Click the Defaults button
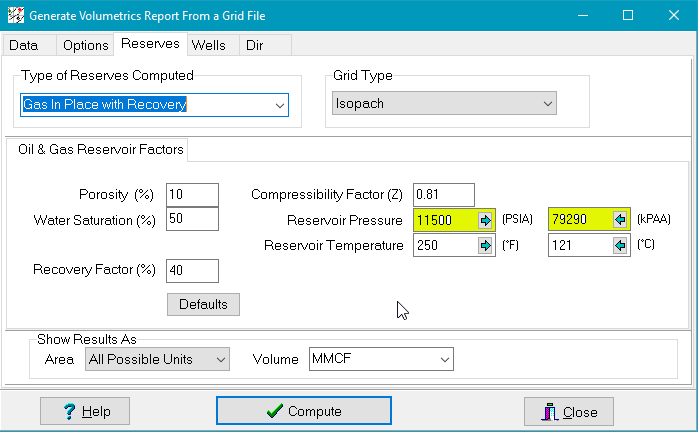The height and width of the screenshot is (432, 698). 203,304
